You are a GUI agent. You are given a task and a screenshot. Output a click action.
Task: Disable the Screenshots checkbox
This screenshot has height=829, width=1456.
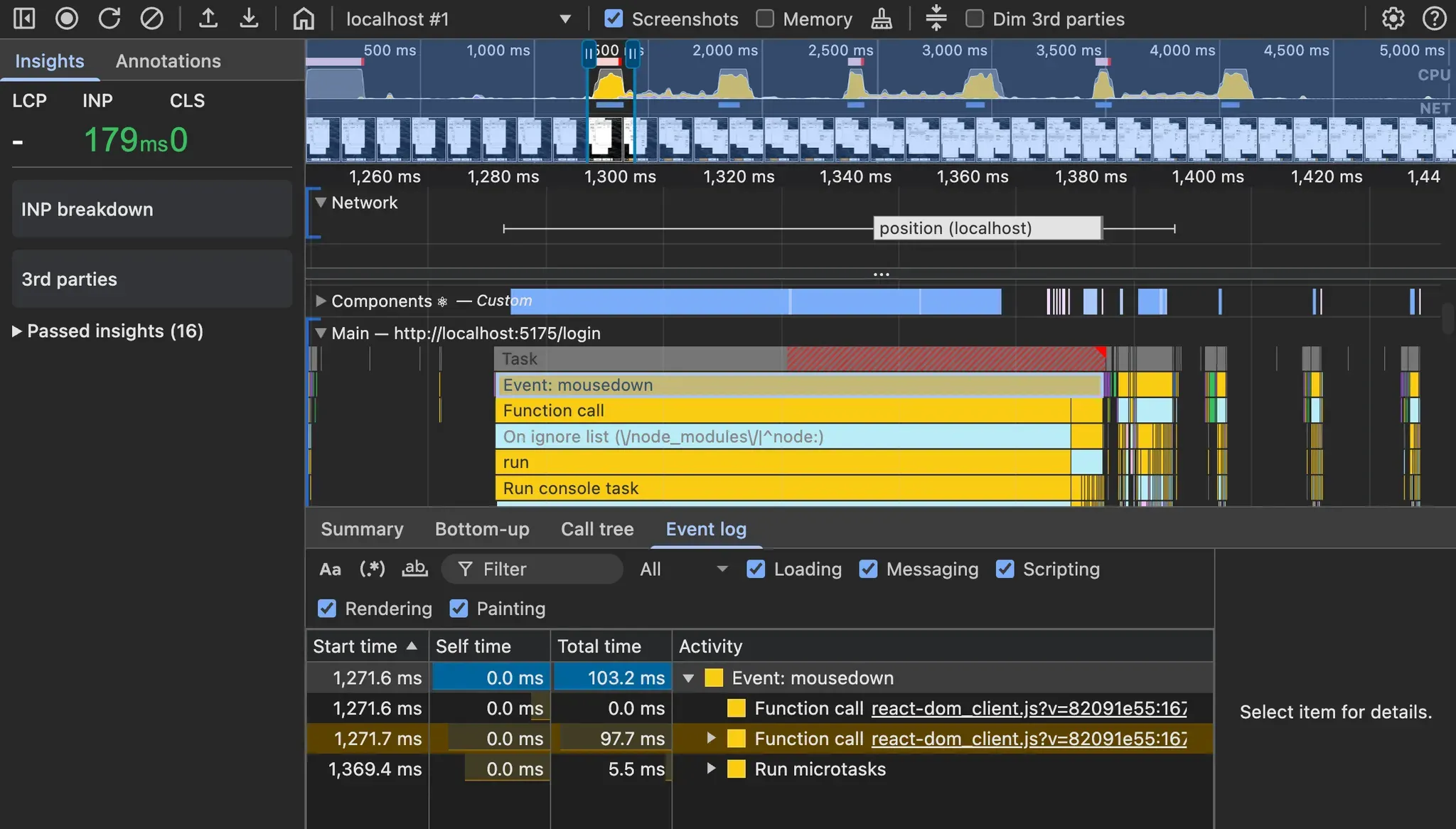coord(614,18)
